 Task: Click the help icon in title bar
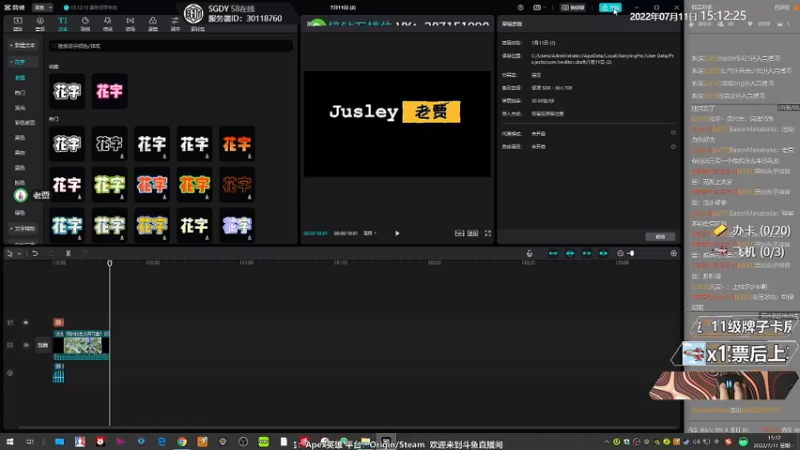coord(520,8)
